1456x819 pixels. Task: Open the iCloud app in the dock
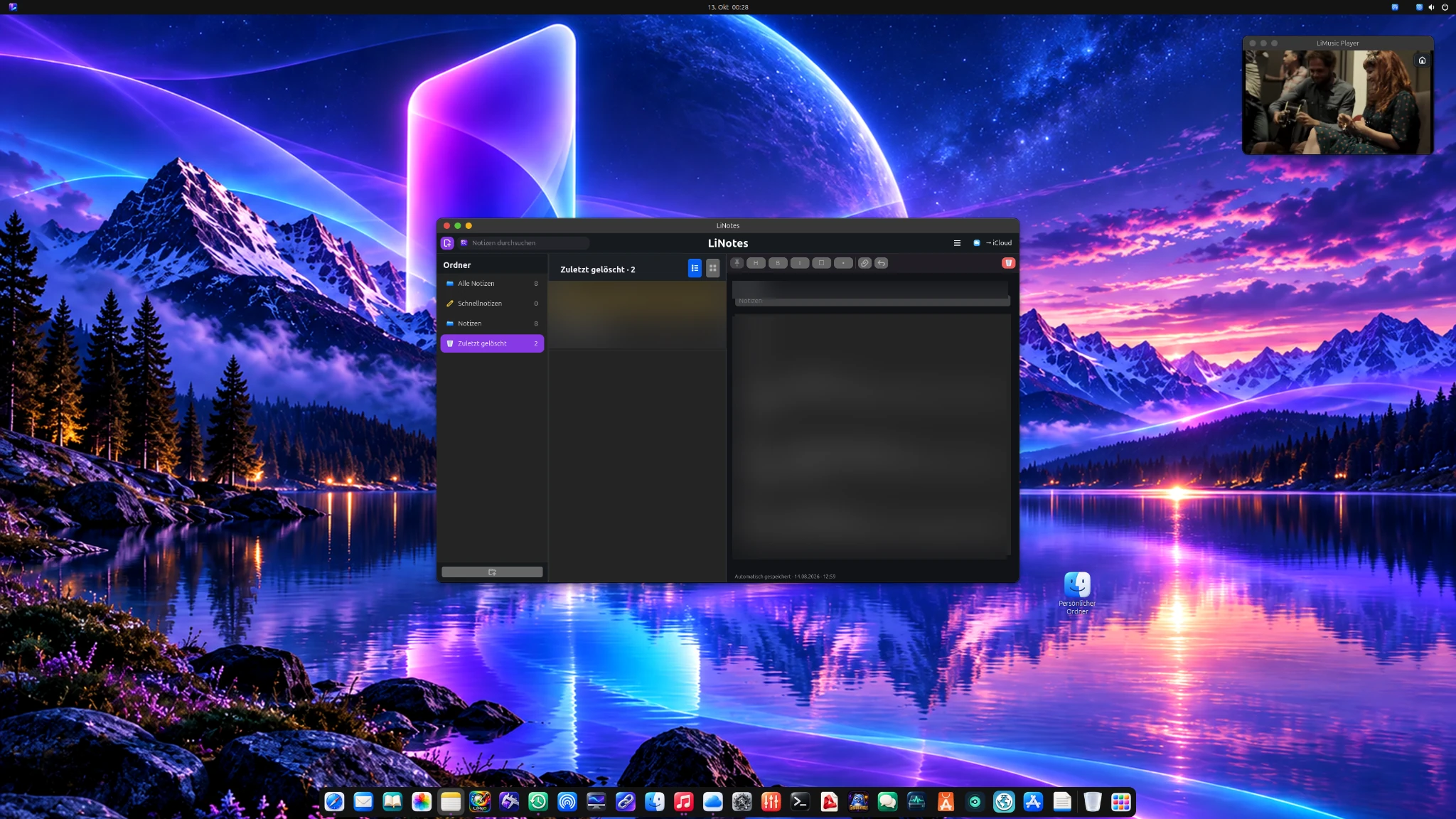point(712,802)
